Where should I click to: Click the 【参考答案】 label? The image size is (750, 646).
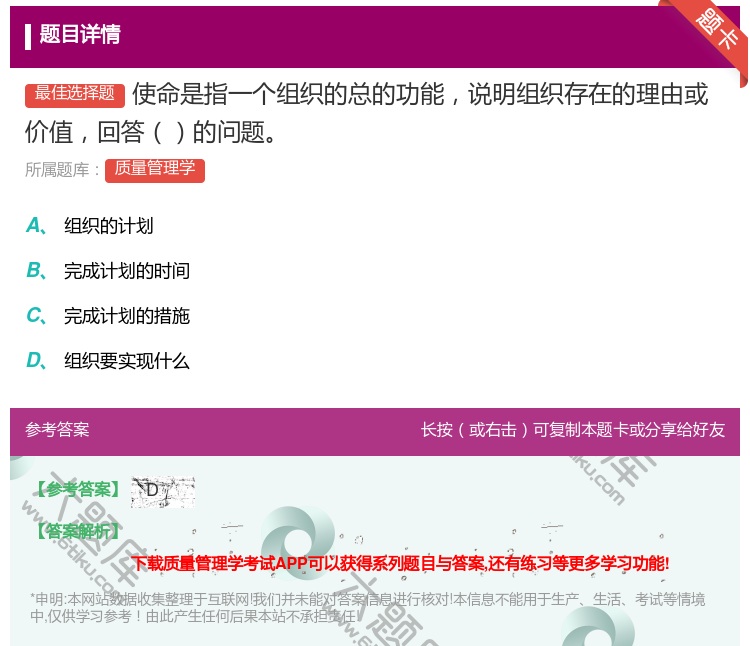coord(78,489)
